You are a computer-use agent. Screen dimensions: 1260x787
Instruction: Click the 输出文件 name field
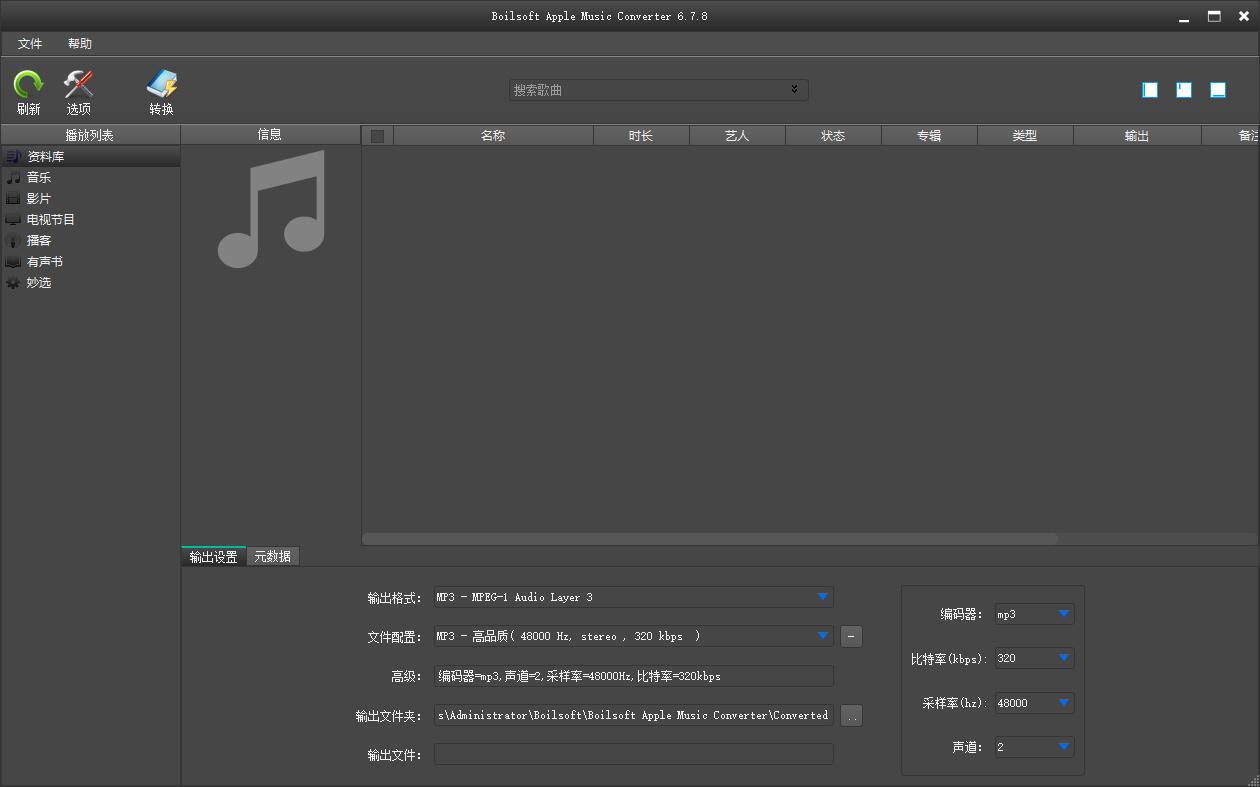633,755
